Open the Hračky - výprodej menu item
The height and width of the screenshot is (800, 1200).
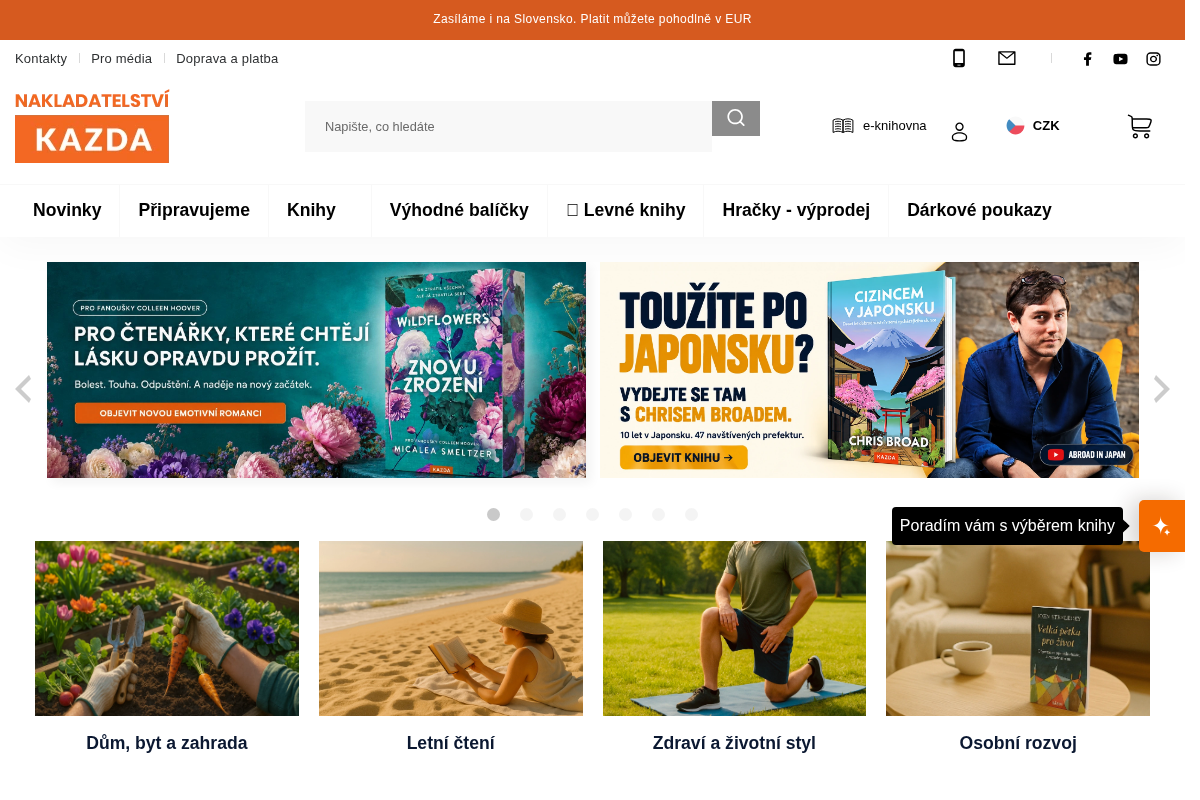(x=796, y=210)
